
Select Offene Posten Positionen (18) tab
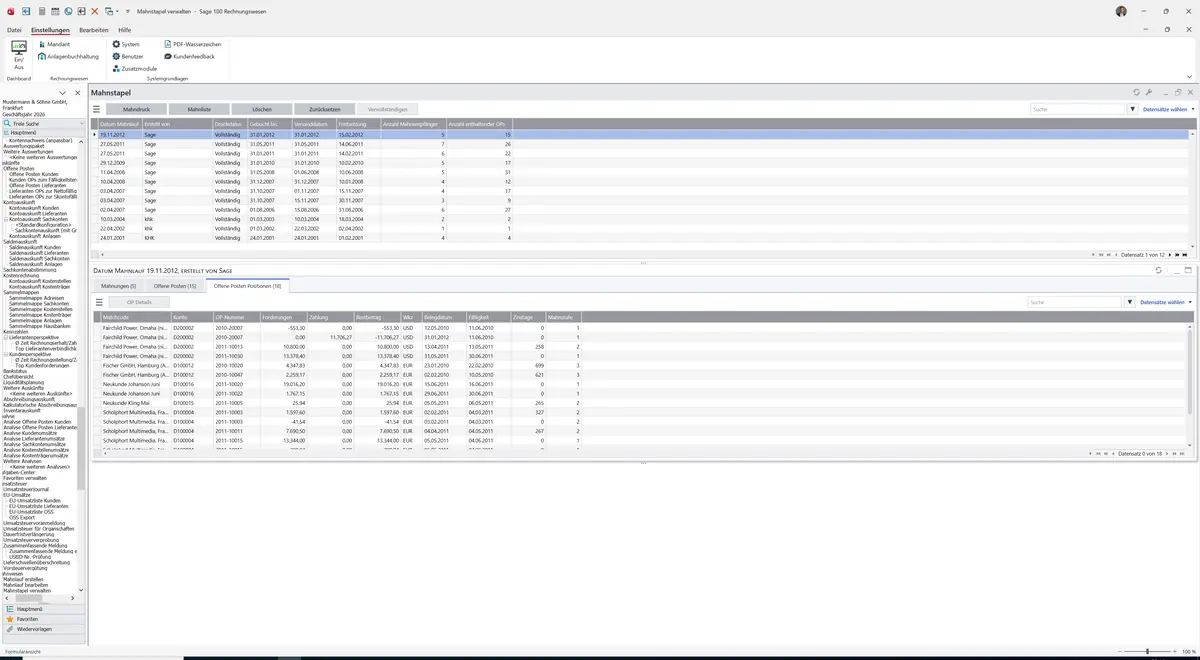pos(247,286)
